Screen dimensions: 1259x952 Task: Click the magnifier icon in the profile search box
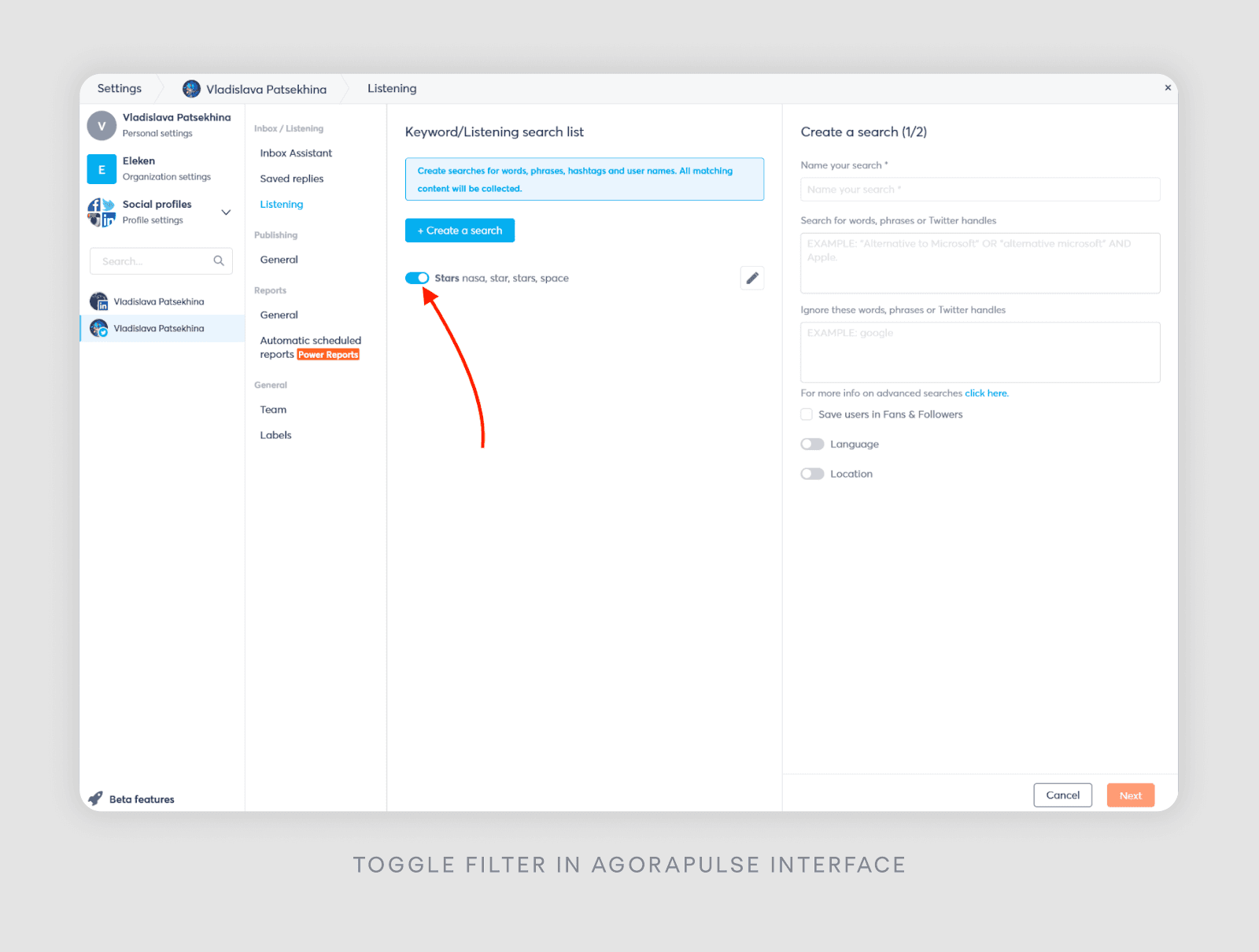pos(219,261)
